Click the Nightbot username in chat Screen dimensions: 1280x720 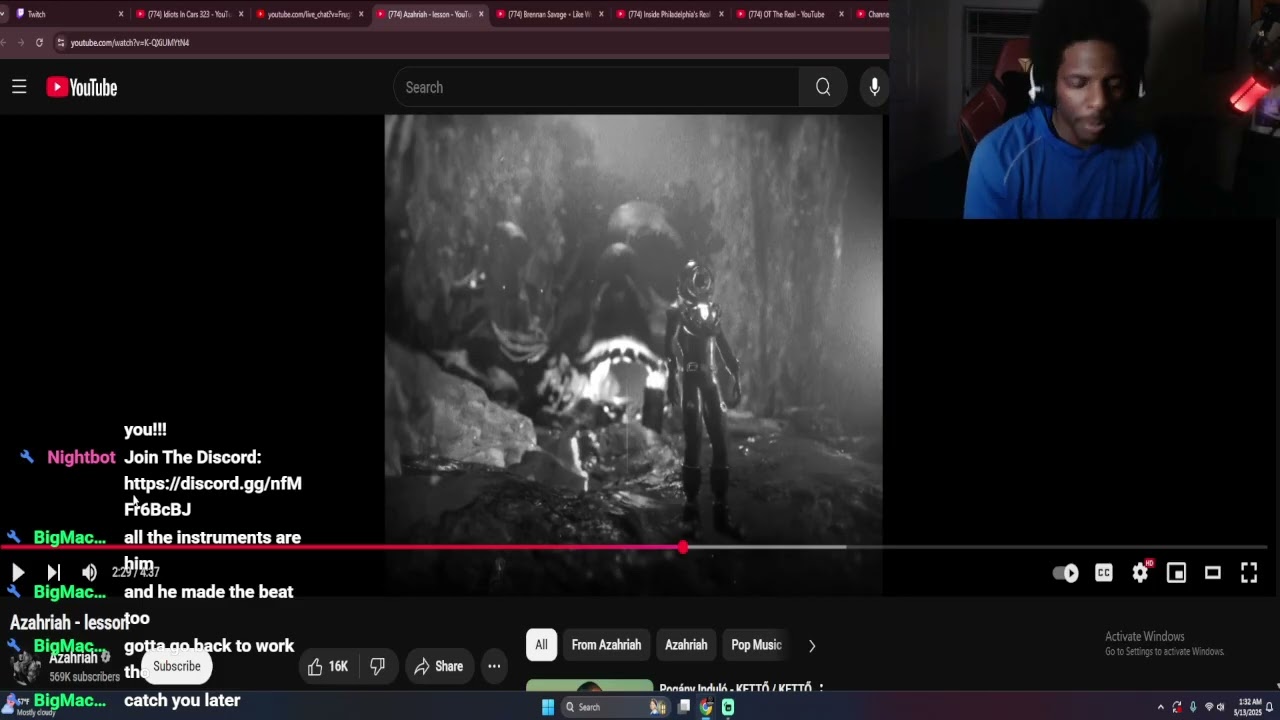coord(81,457)
